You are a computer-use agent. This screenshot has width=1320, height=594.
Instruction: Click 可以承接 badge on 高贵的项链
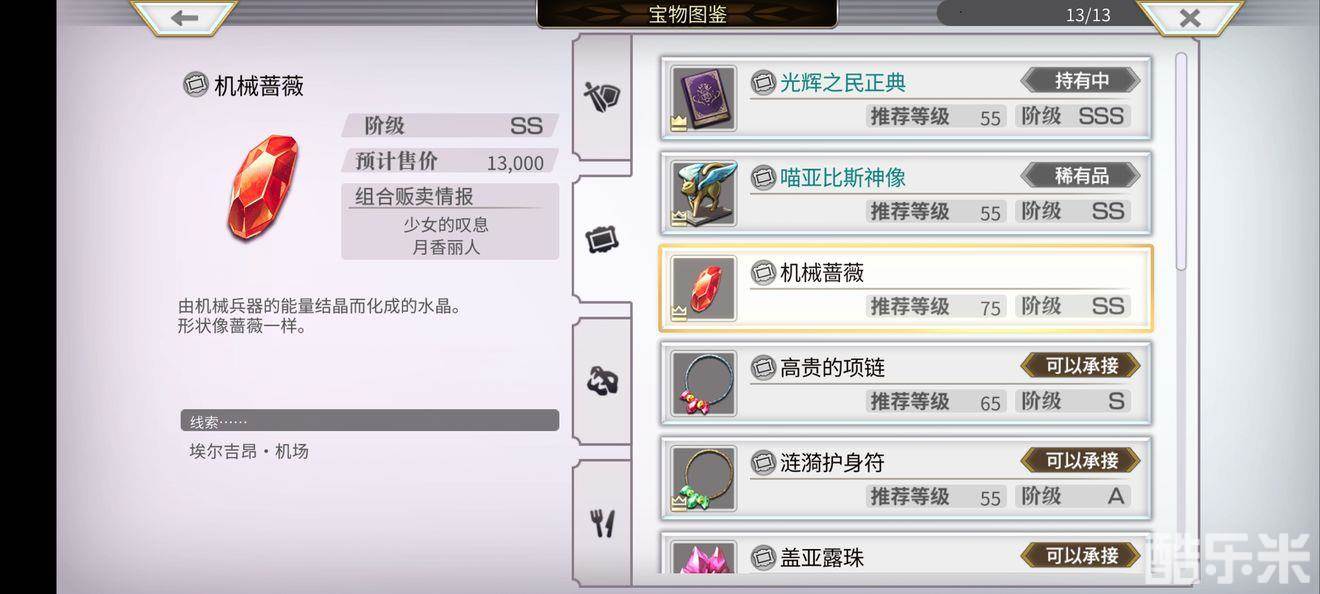pyautogui.click(x=1081, y=366)
